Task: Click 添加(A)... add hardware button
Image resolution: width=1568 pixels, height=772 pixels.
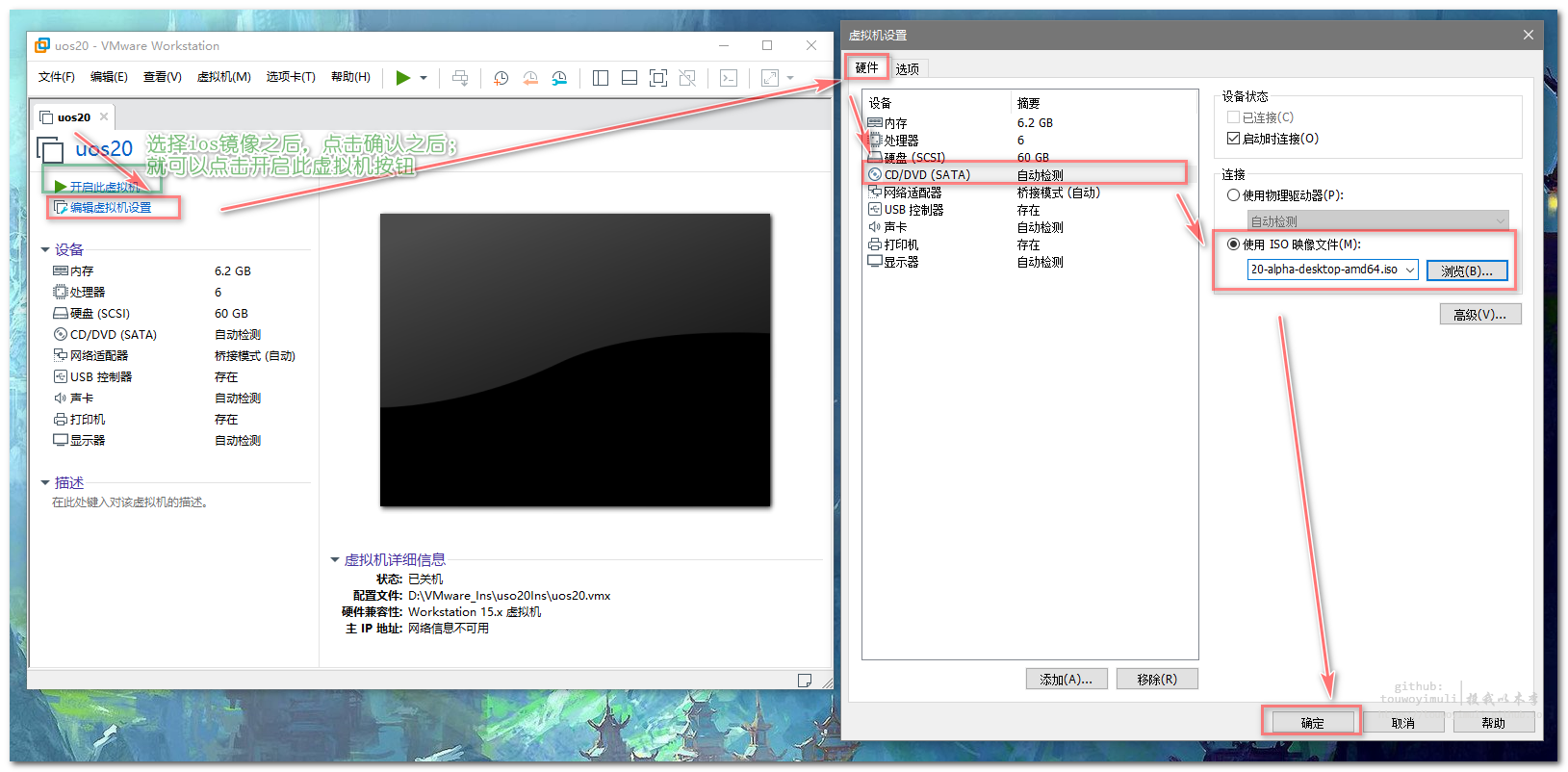Action: tap(1067, 680)
